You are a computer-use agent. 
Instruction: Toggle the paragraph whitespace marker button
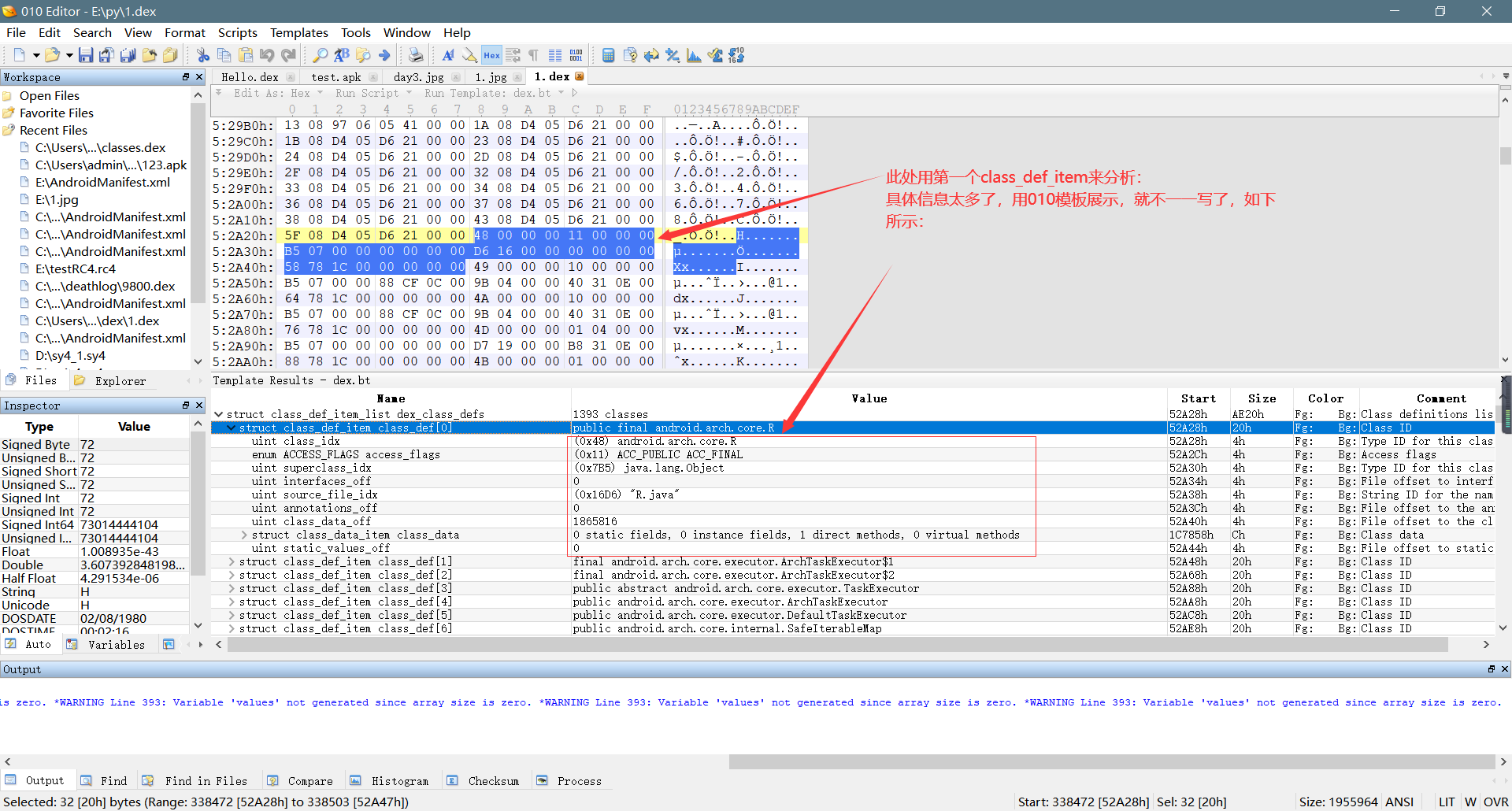[x=534, y=55]
